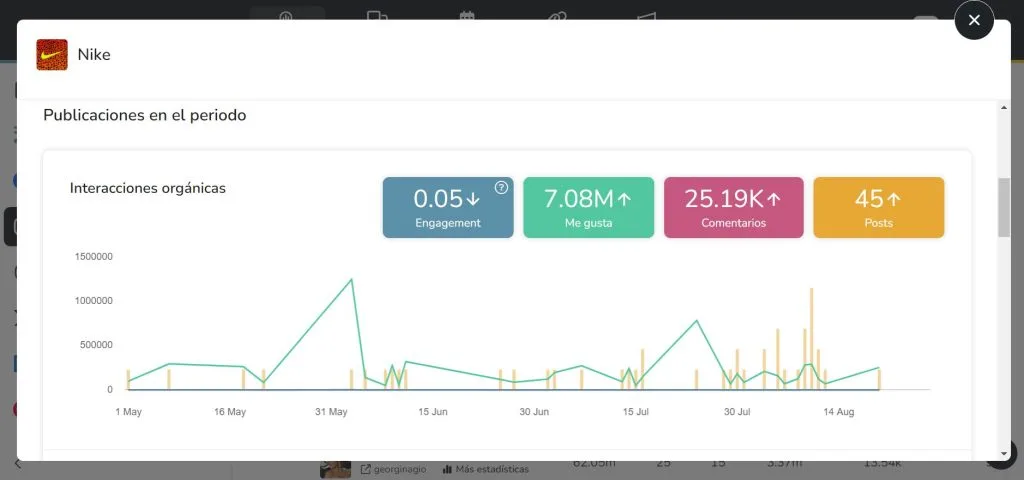The height and width of the screenshot is (480, 1024).
Task: Click the Nike account name text
Action: tap(94, 55)
